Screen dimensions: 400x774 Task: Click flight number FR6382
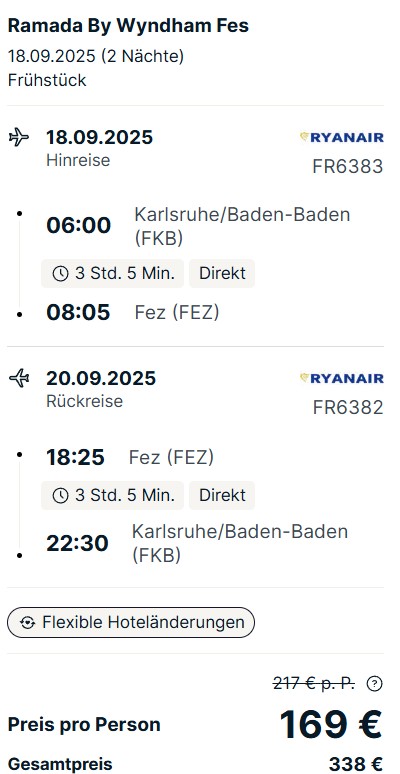click(x=348, y=408)
